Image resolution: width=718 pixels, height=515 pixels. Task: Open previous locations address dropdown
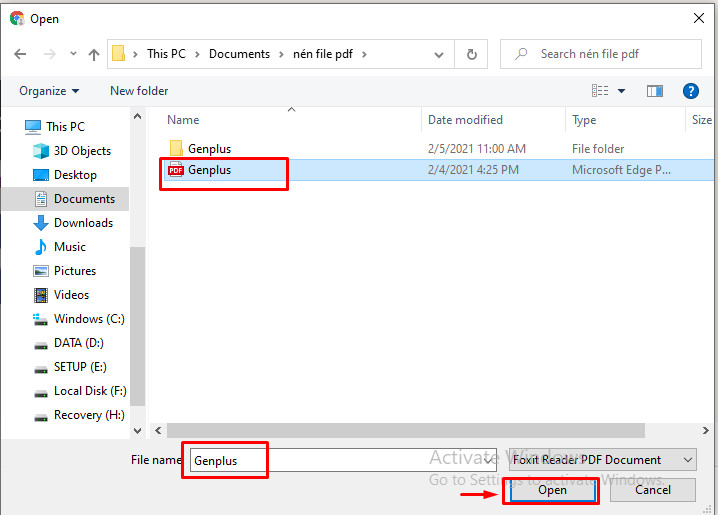click(439, 54)
